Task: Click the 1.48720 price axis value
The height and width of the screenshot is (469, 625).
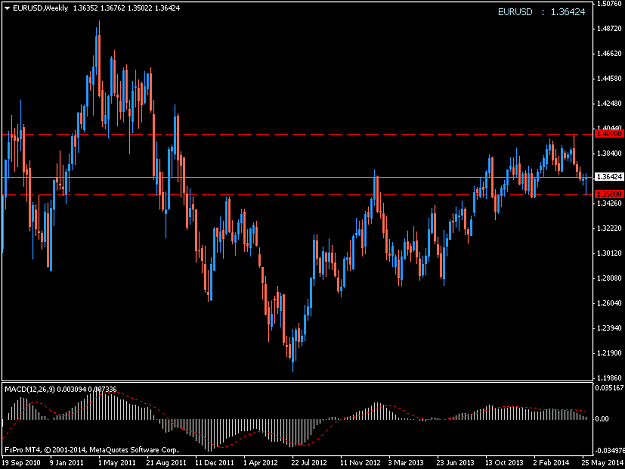Action: [x=609, y=29]
